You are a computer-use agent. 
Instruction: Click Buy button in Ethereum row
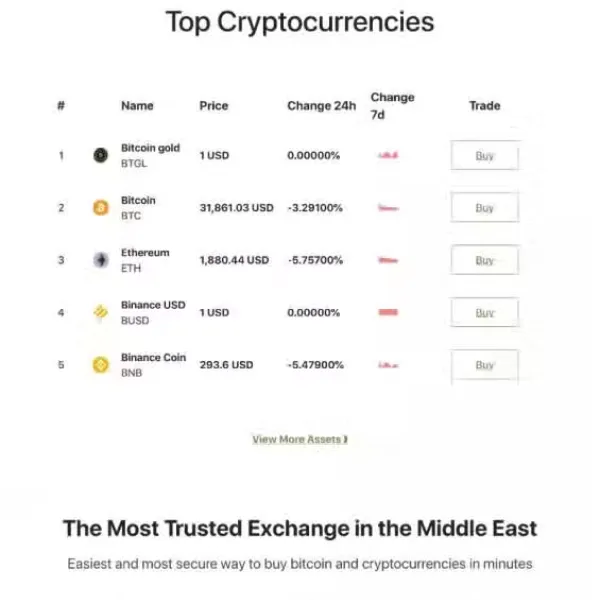click(484, 260)
